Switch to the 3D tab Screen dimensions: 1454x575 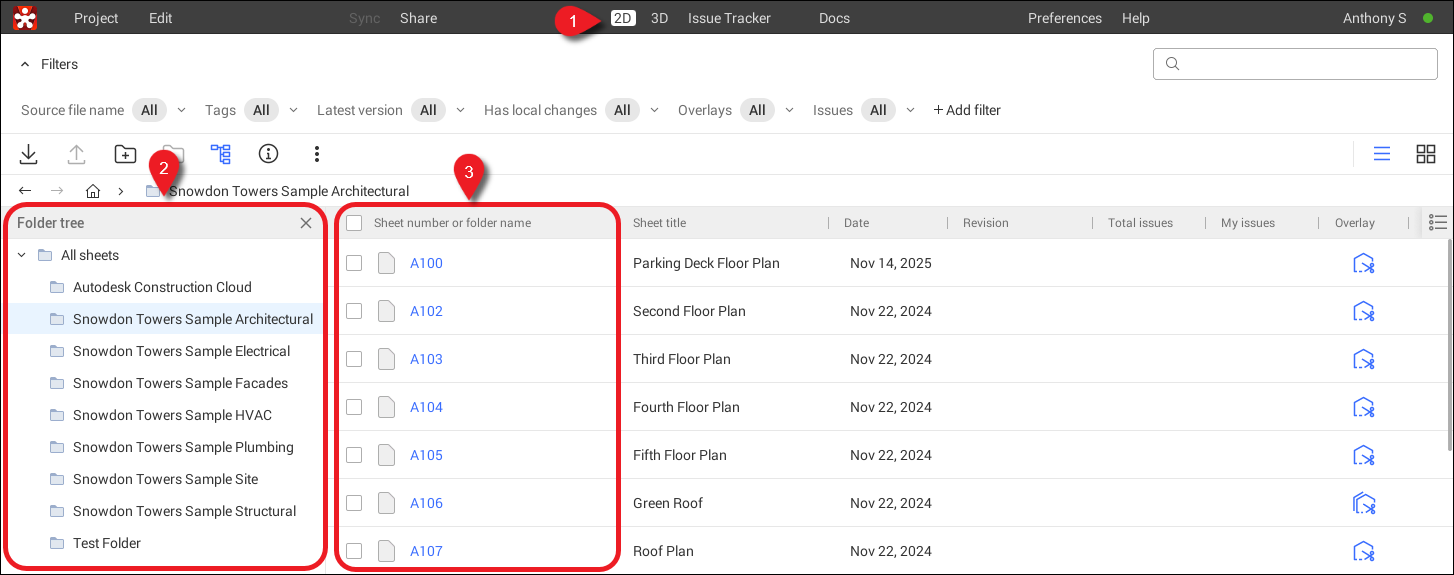(x=659, y=18)
